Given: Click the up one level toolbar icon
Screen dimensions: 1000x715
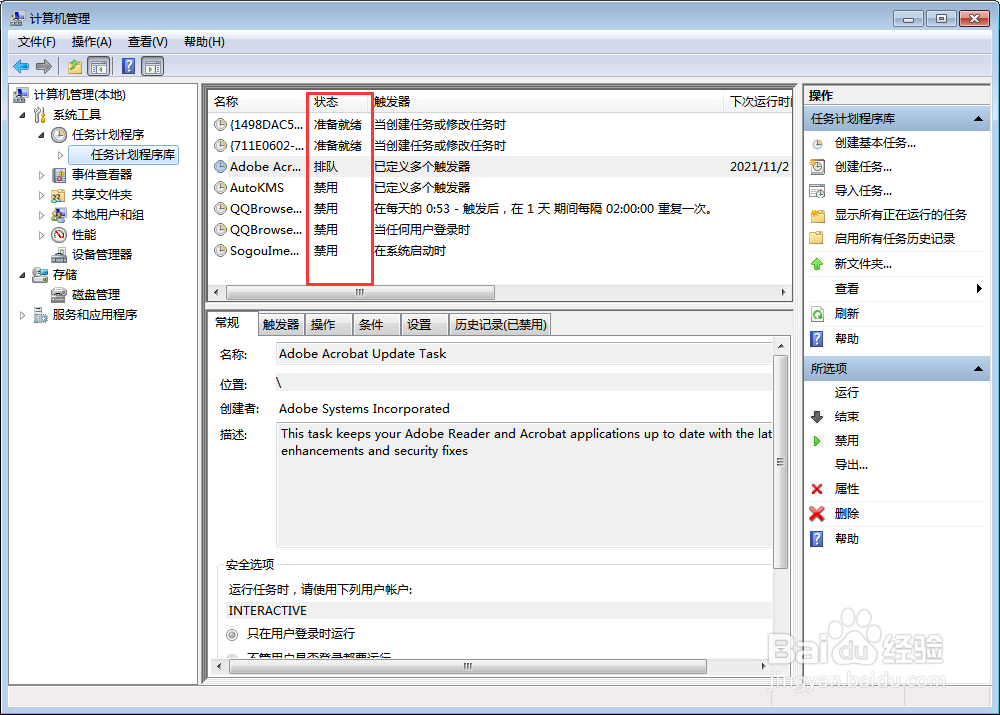Looking at the screenshot, I should point(75,66).
